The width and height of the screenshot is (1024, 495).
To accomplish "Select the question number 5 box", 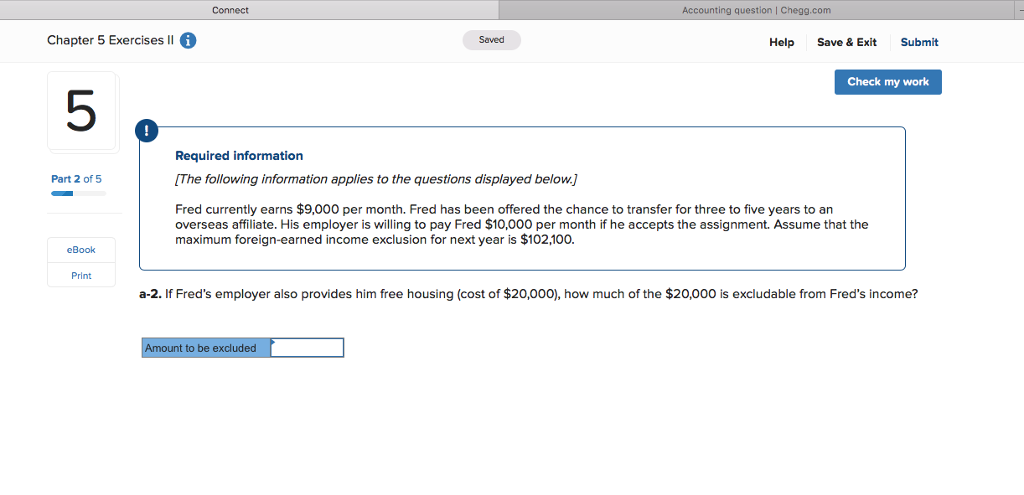I will [x=82, y=112].
